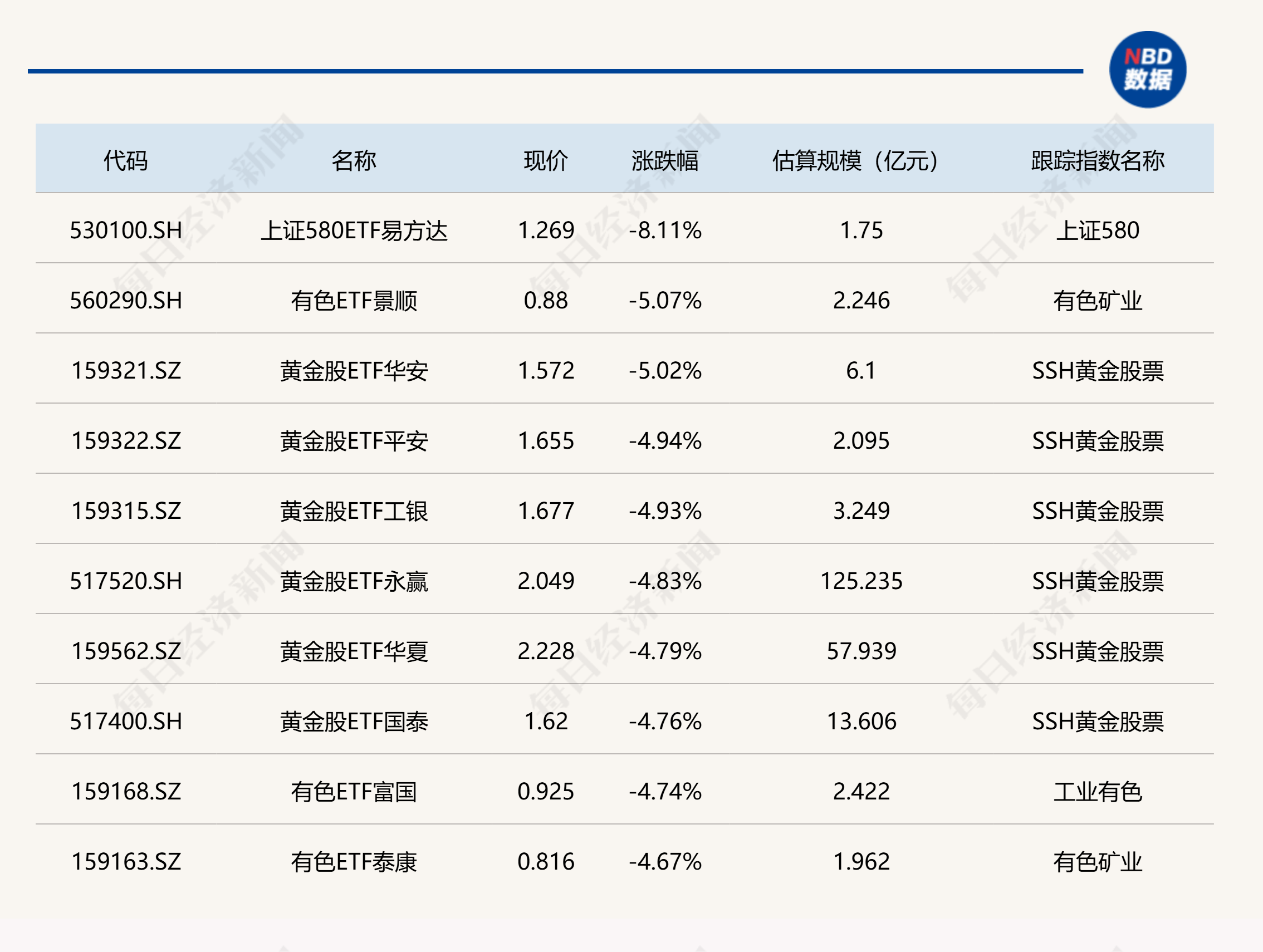This screenshot has width=1263, height=952.
Task: Click the estimated scale 6.1
Action: tap(861, 371)
